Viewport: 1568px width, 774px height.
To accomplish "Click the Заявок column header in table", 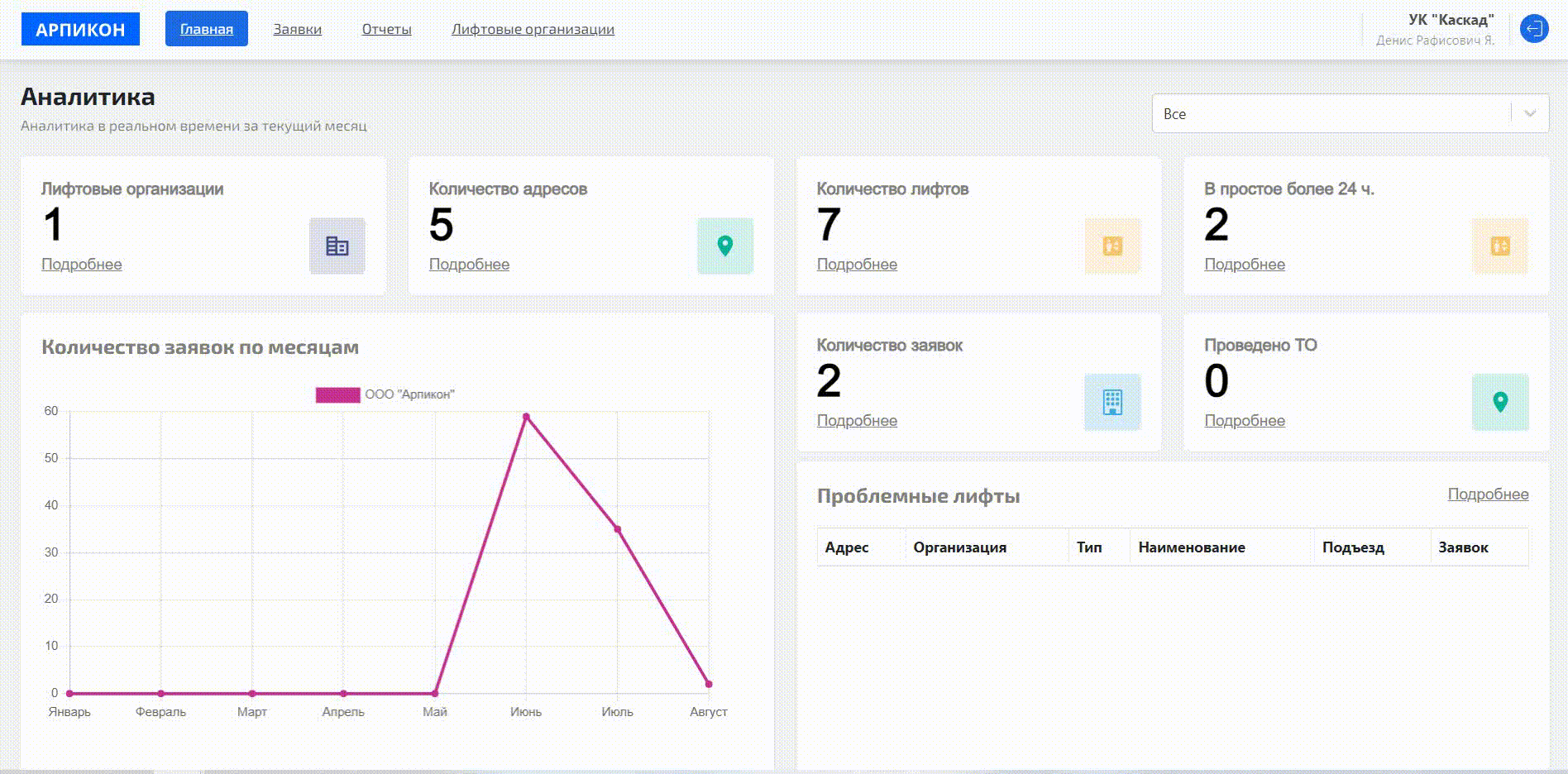I will (1463, 547).
